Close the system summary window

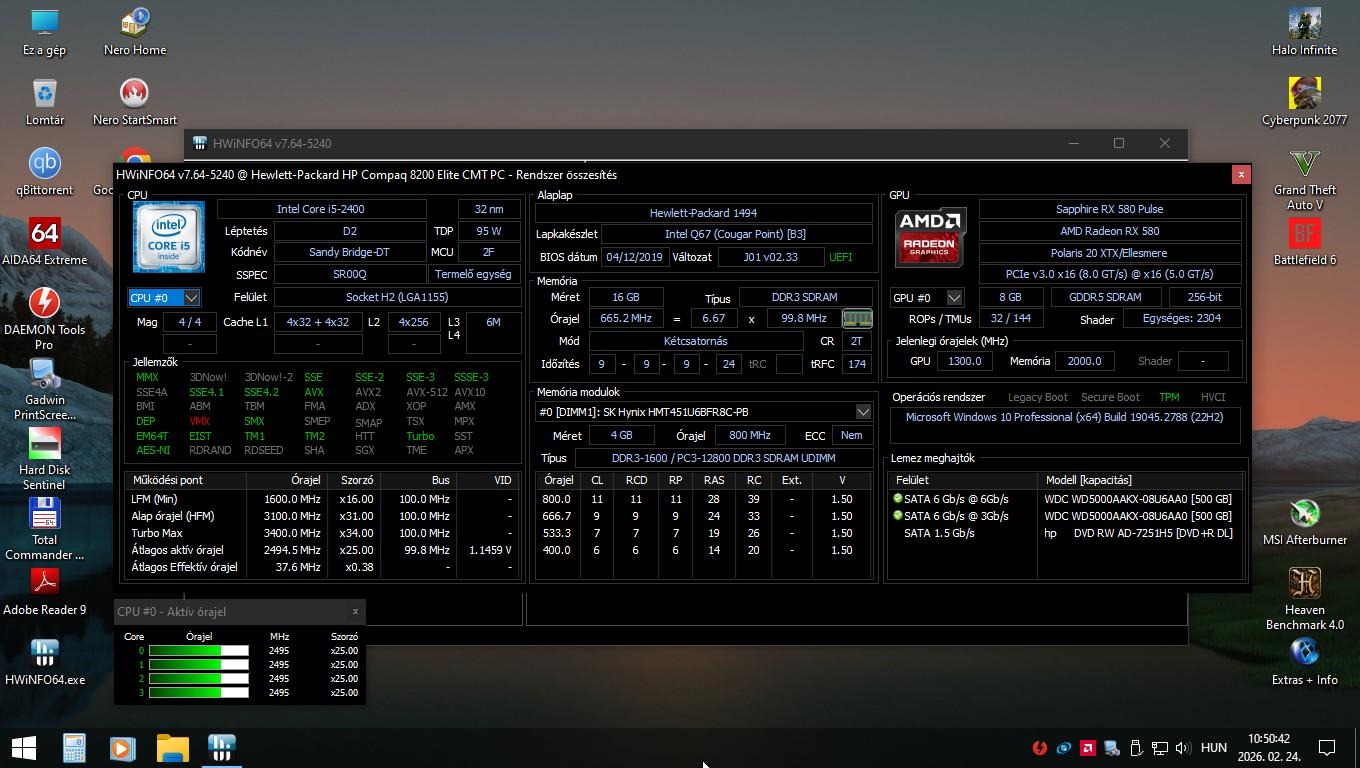1241,174
